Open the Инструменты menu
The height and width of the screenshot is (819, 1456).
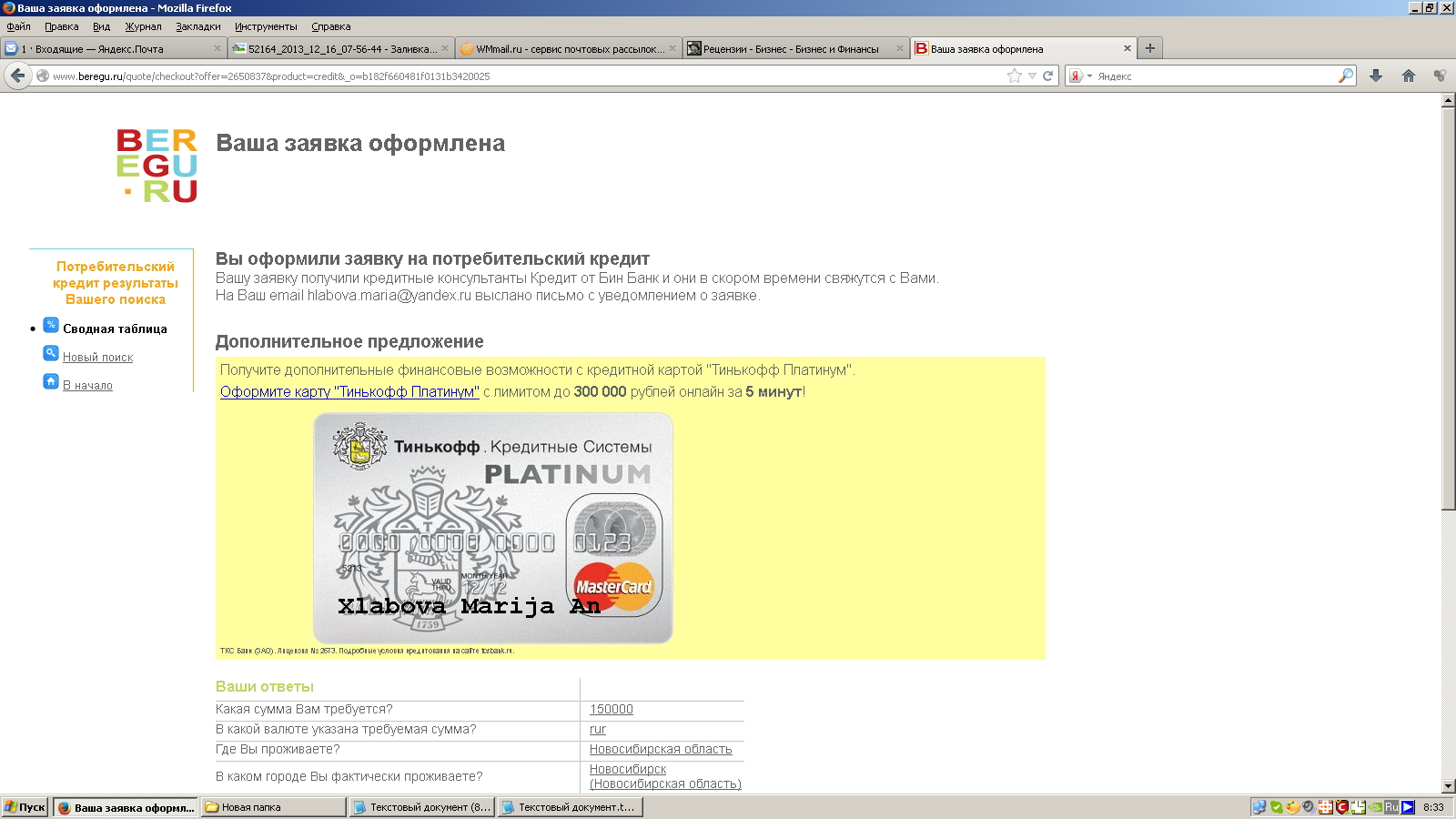266,26
